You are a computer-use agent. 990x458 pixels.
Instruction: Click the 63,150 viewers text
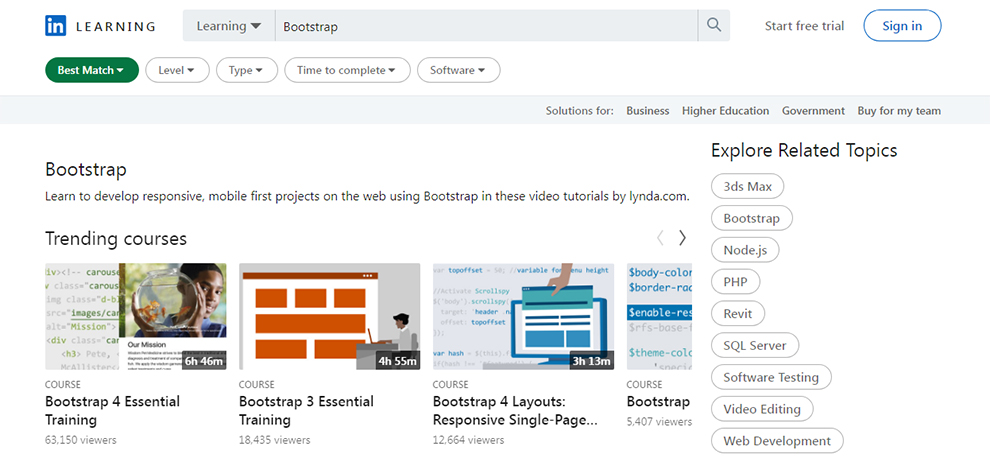(81, 440)
